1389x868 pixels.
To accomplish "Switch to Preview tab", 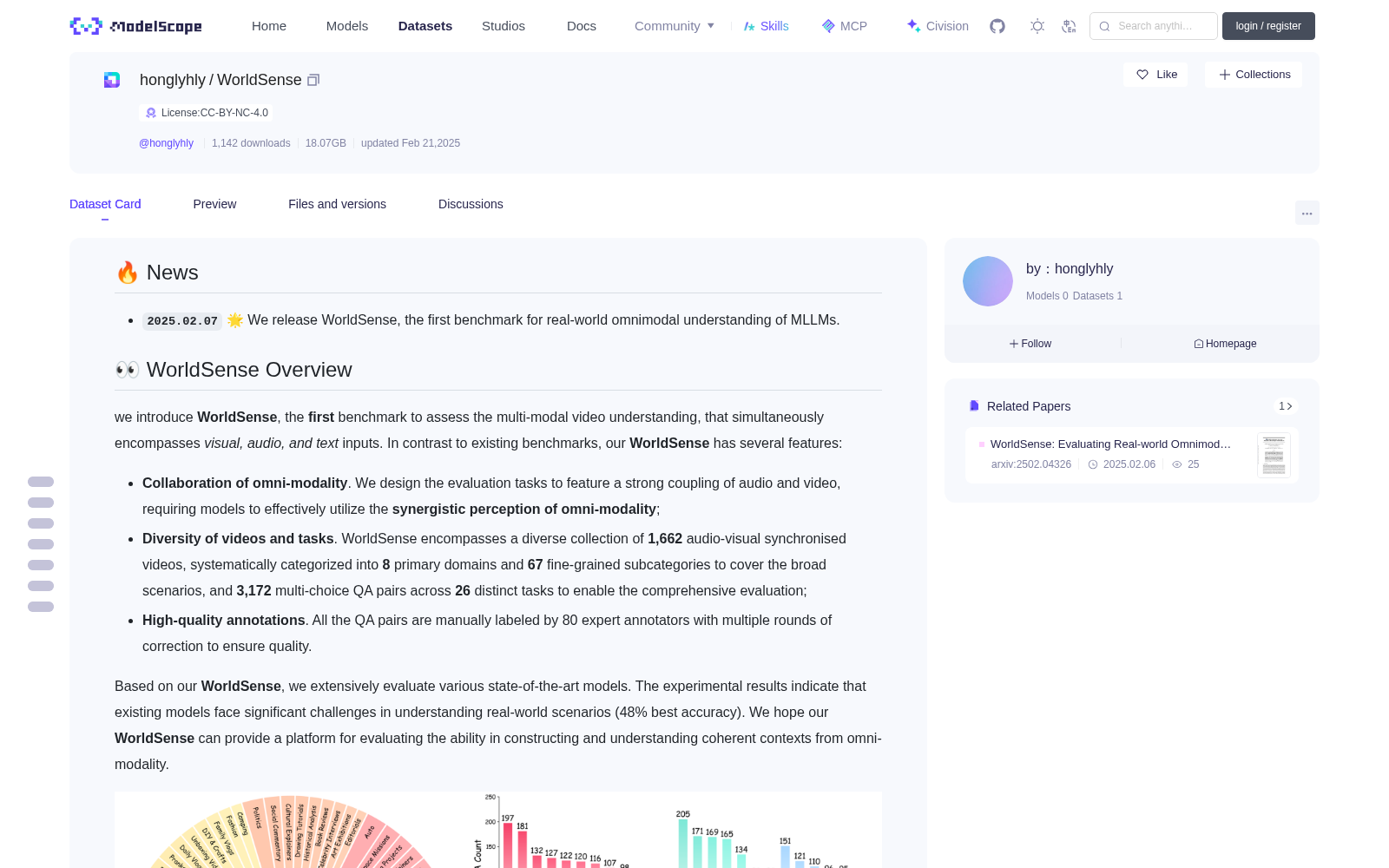I will point(214,204).
